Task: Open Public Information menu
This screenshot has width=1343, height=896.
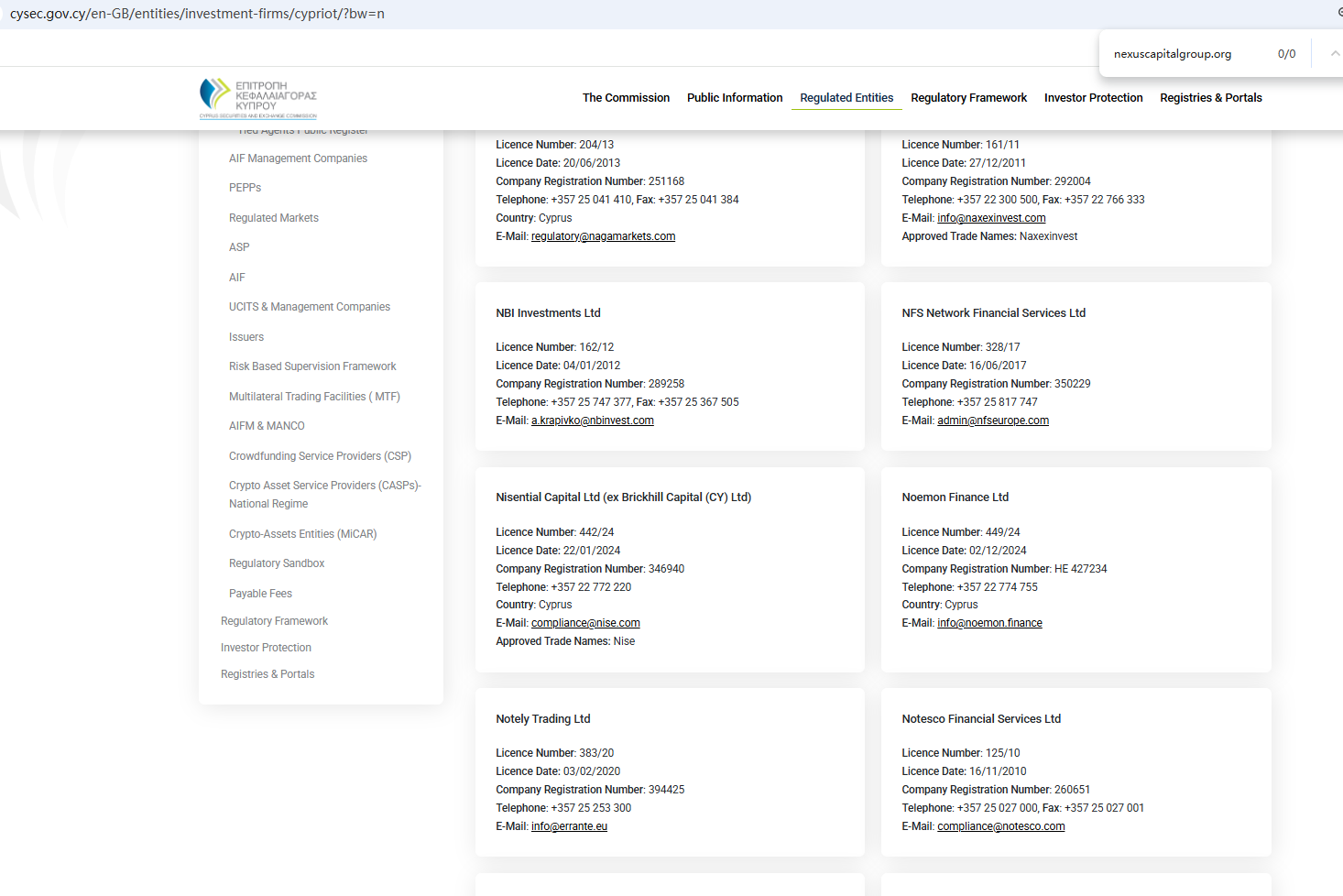Action: tap(735, 98)
